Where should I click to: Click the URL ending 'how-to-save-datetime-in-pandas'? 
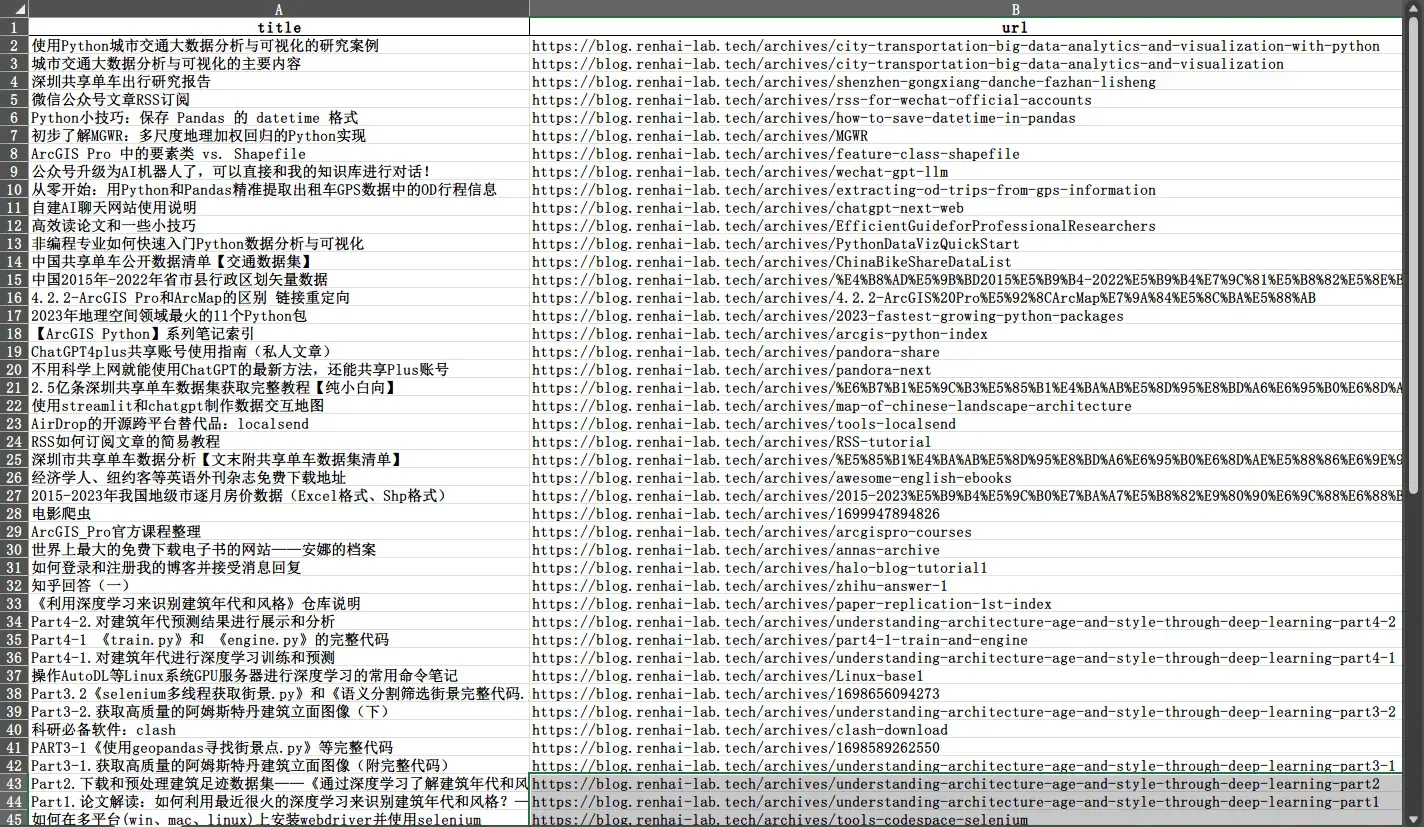[804, 118]
